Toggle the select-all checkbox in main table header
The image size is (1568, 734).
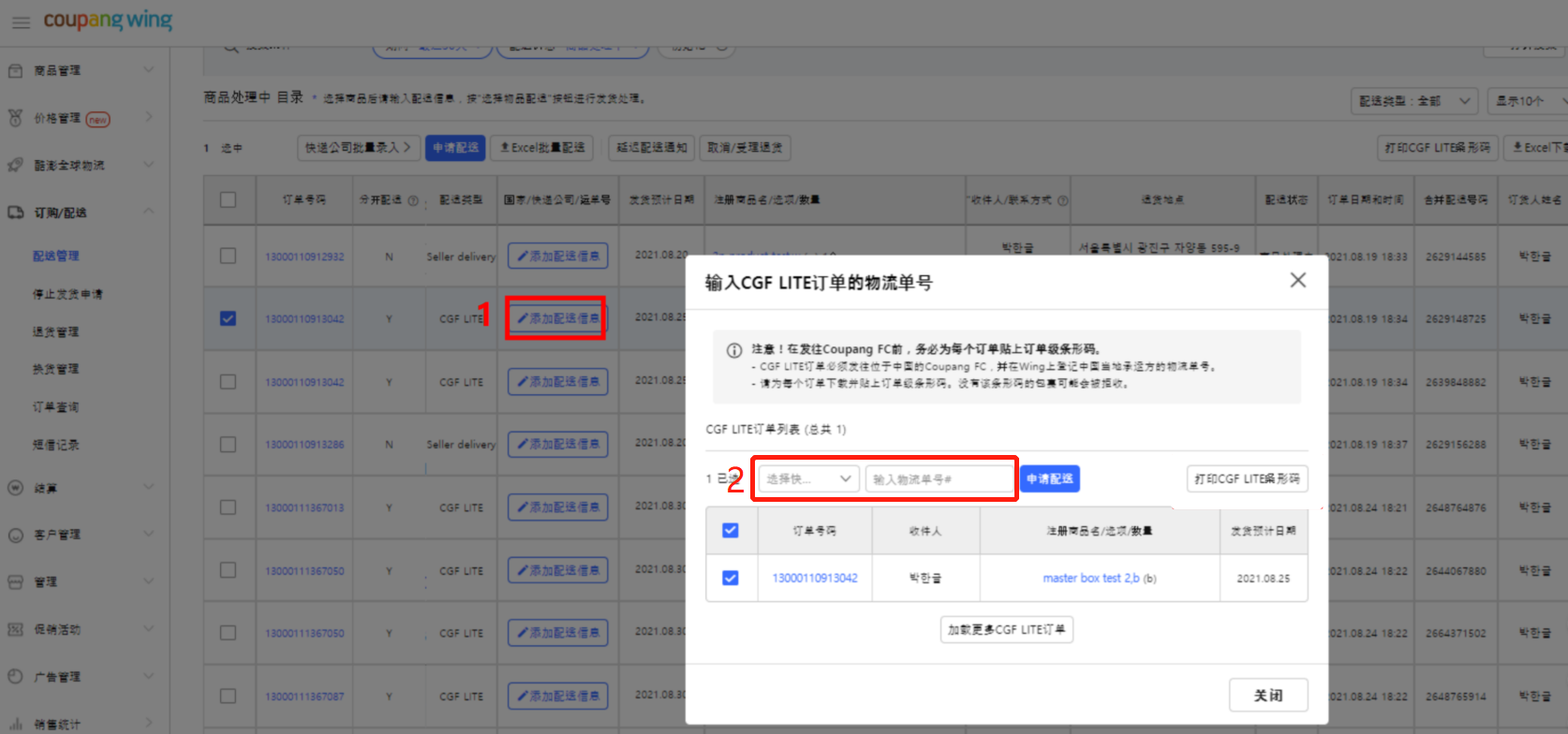coord(228,199)
